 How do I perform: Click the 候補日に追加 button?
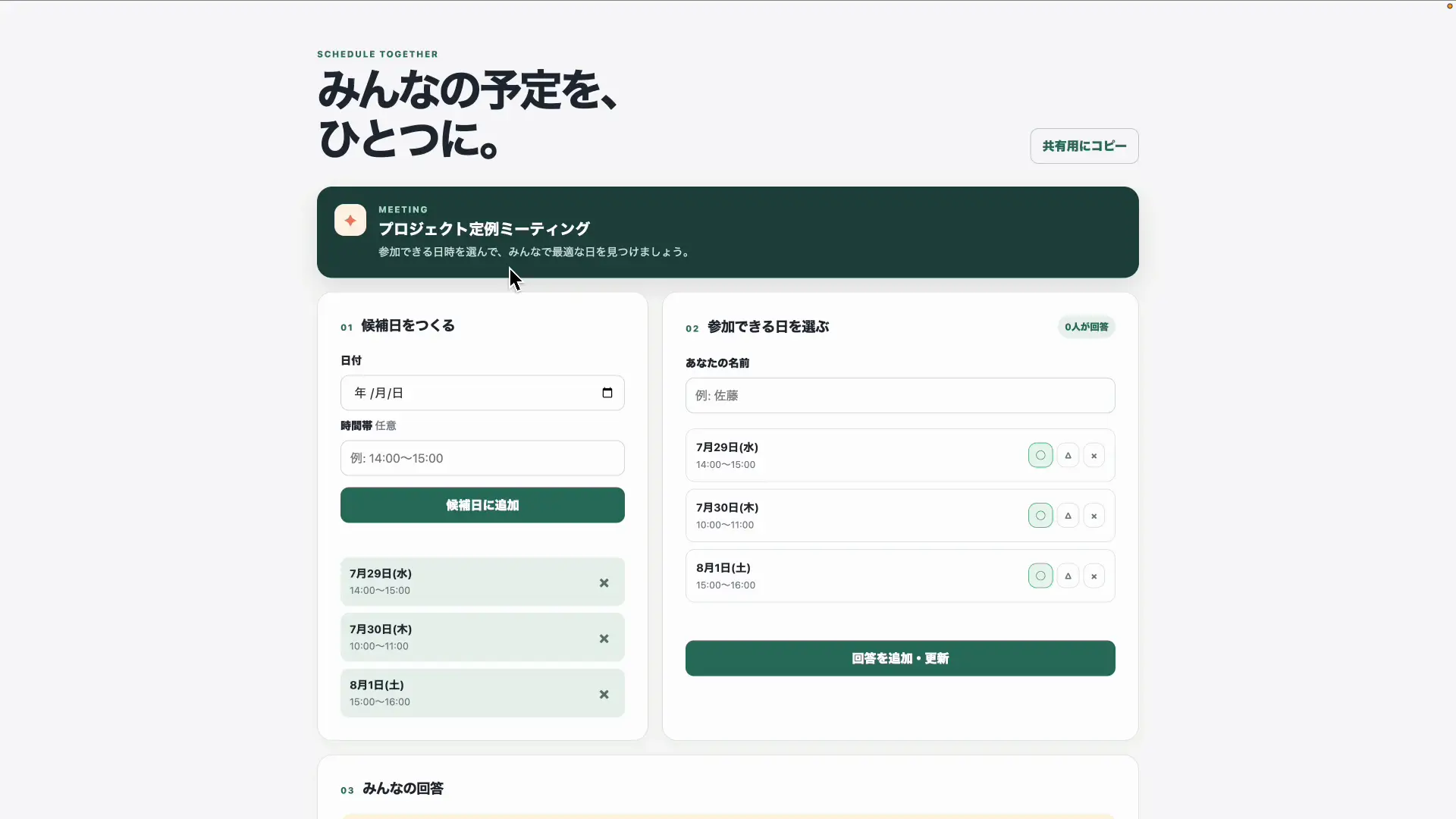482,505
